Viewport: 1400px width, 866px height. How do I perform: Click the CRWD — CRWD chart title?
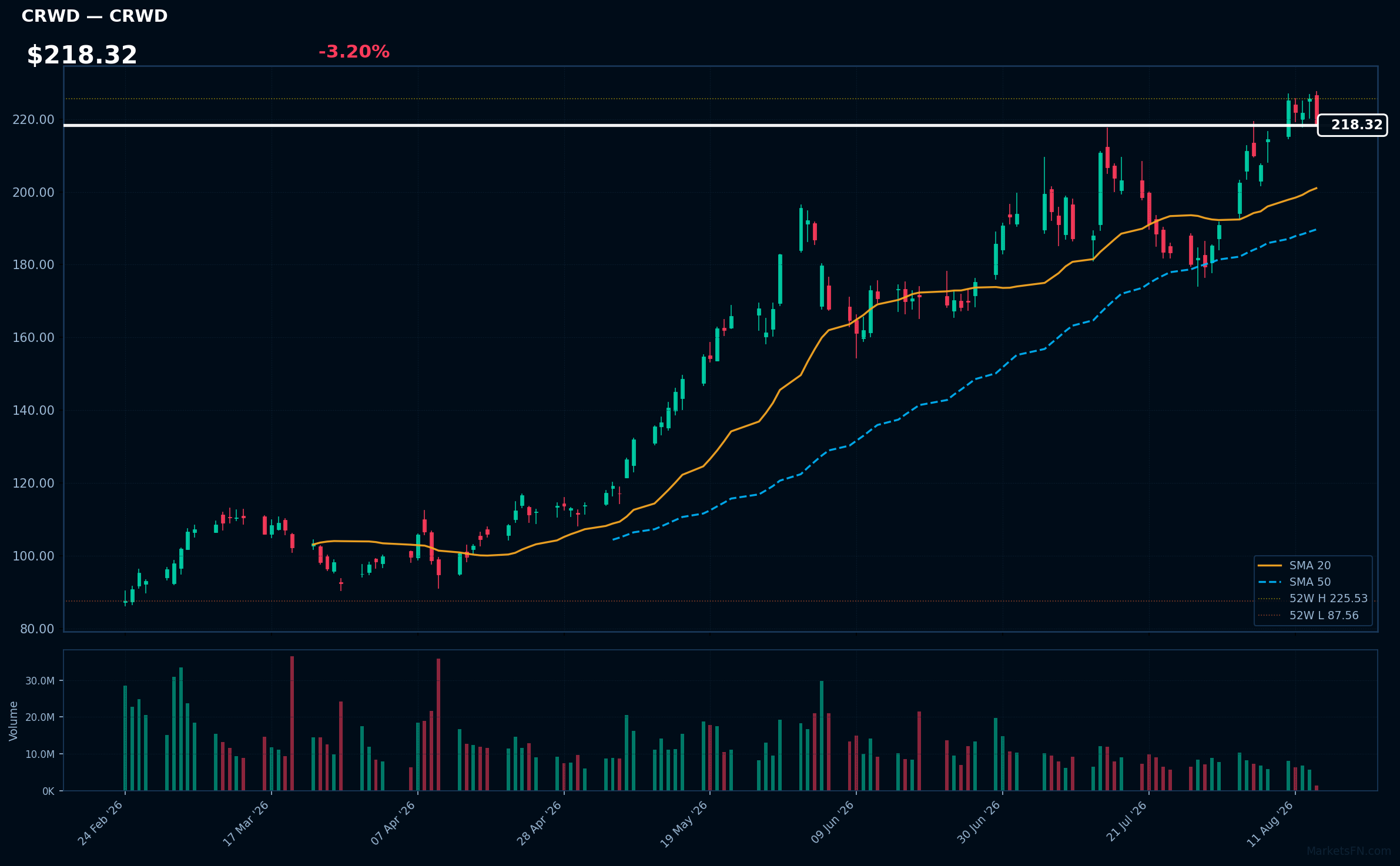(x=95, y=16)
